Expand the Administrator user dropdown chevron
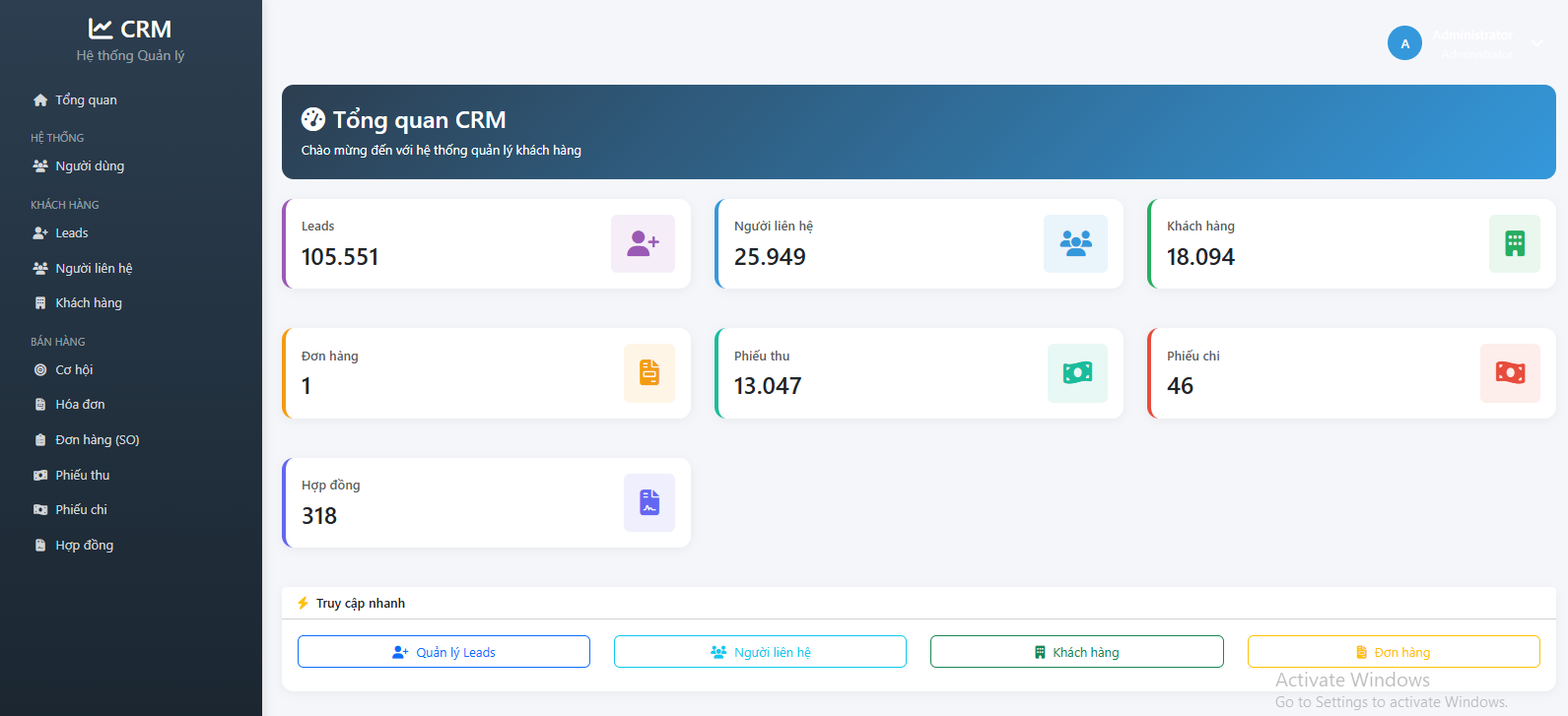 tap(1537, 43)
